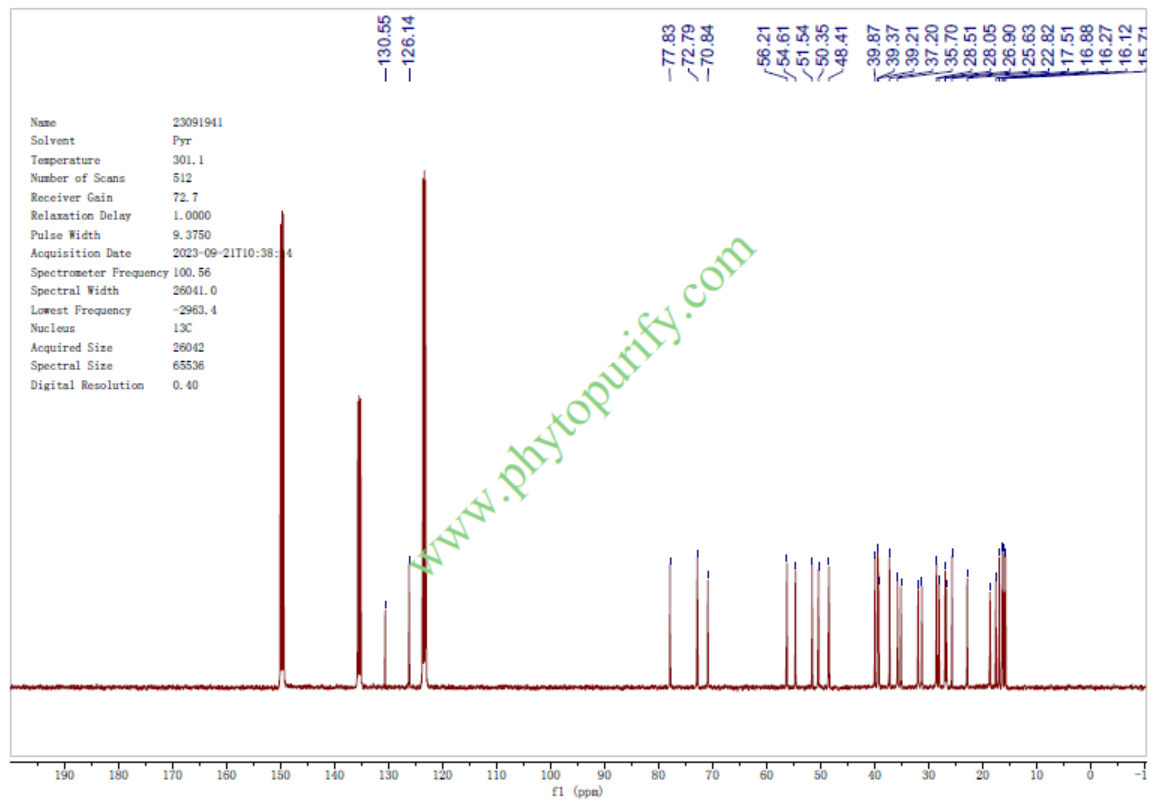Click the 100 tick on the ppm axis
This screenshot has width=1158, height=802.
pyautogui.click(x=550, y=774)
